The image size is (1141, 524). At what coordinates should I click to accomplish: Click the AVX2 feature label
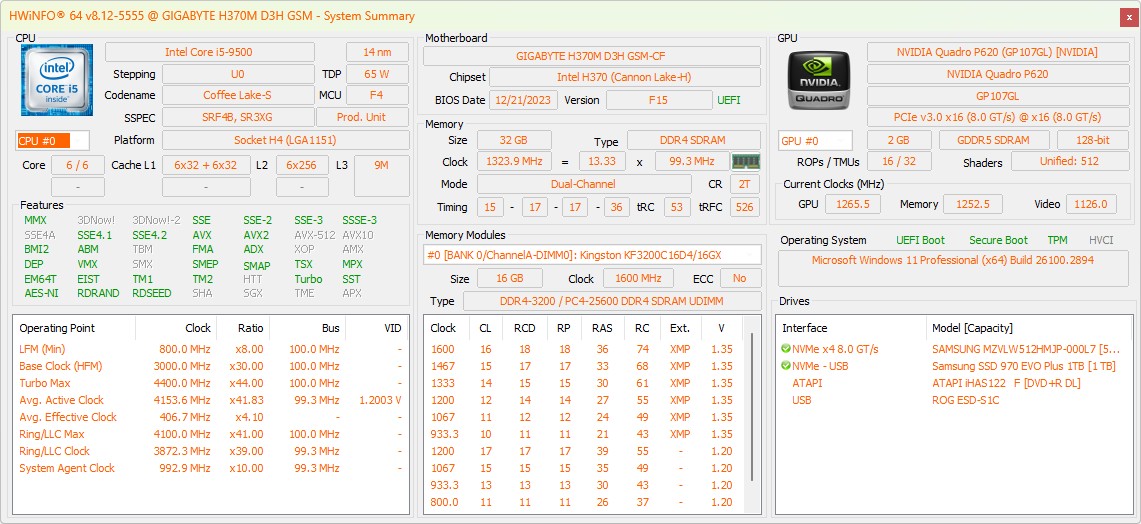coord(256,235)
